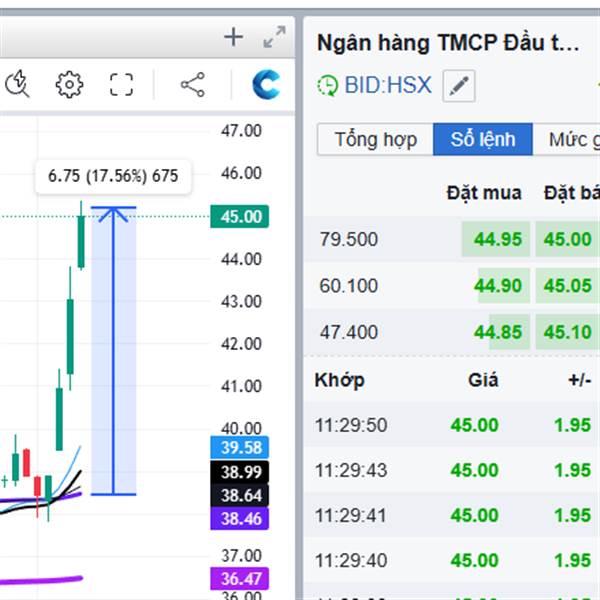
Task: Click bid price 44.85
Action: (x=497, y=332)
